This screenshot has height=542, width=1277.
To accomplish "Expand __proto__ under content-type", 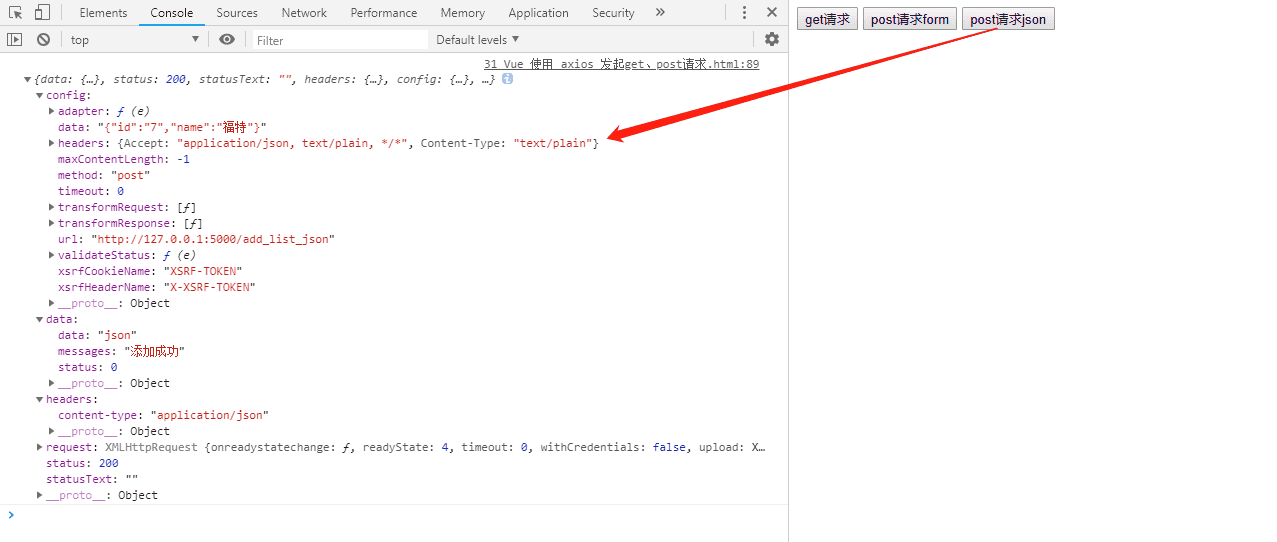I will 52,431.
